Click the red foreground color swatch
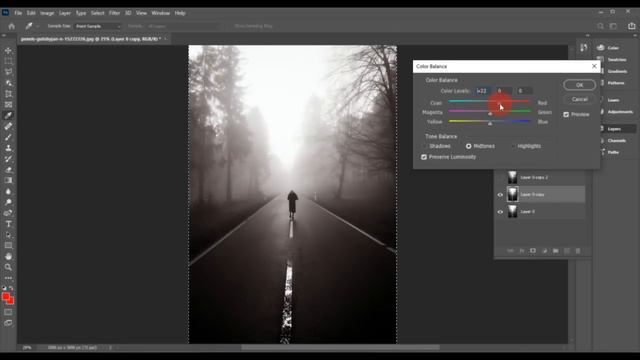Viewport: 640px width, 360px height. pyautogui.click(x=6, y=297)
